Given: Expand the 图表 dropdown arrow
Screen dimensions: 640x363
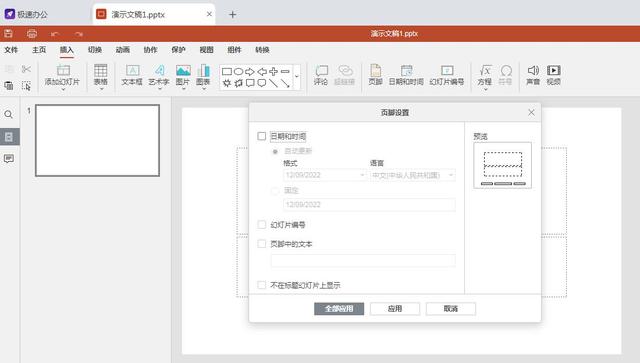Looking at the screenshot, I should click(203, 89).
